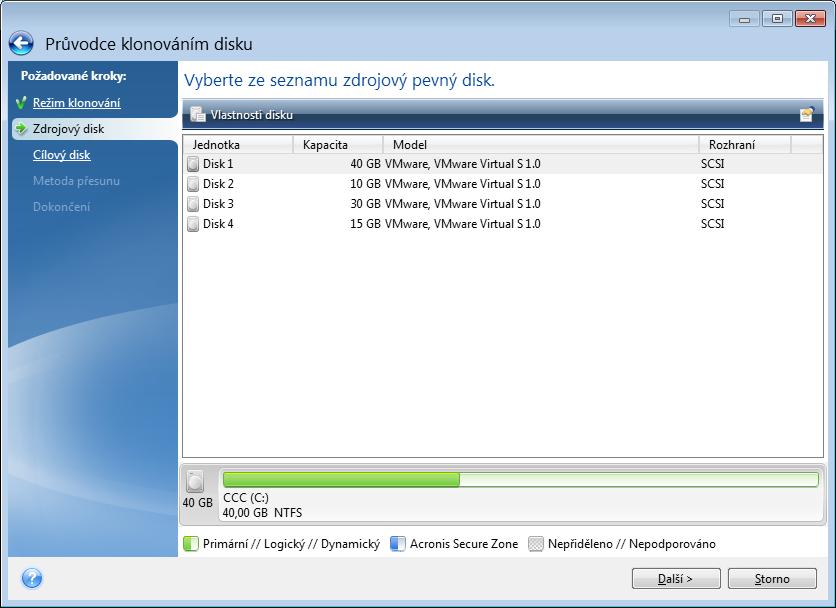
Task: Click the SCSI interface cell of Disk 2
Action: coord(712,184)
